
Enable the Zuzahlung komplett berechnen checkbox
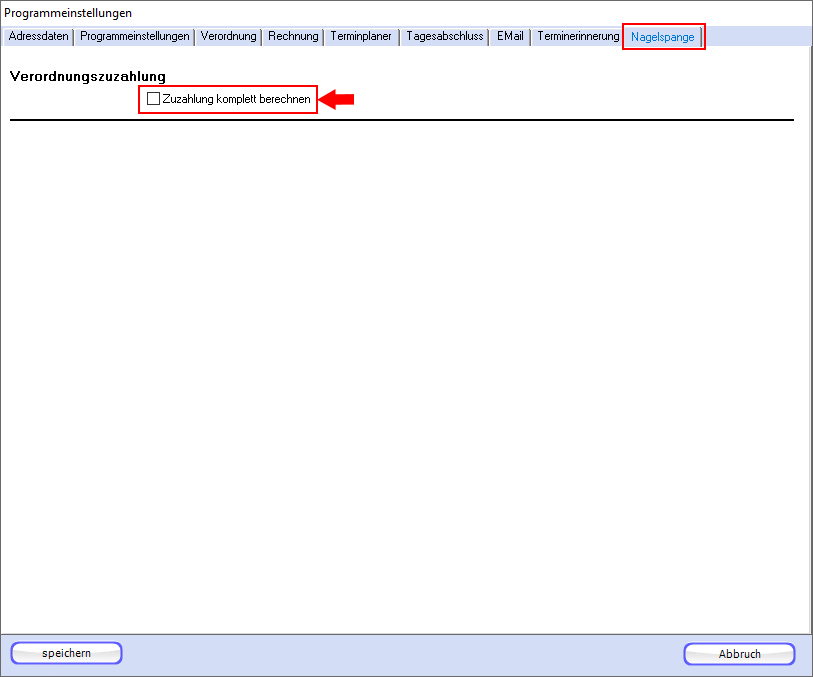click(153, 99)
